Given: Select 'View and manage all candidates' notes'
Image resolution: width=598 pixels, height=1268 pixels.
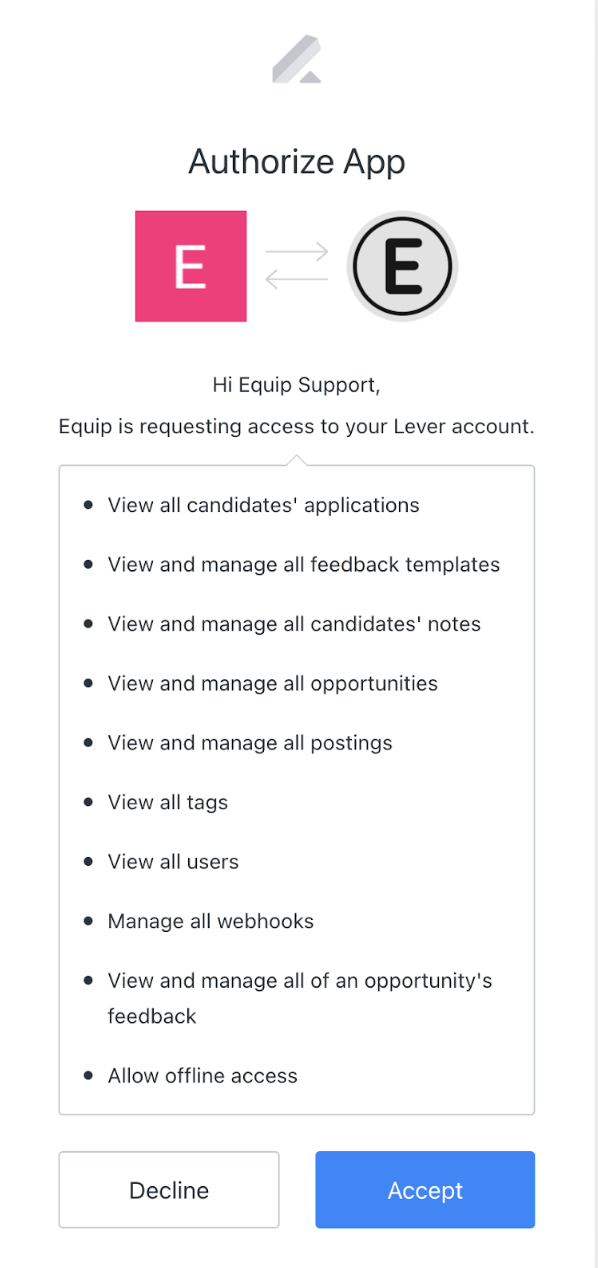Looking at the screenshot, I should coord(294,624).
